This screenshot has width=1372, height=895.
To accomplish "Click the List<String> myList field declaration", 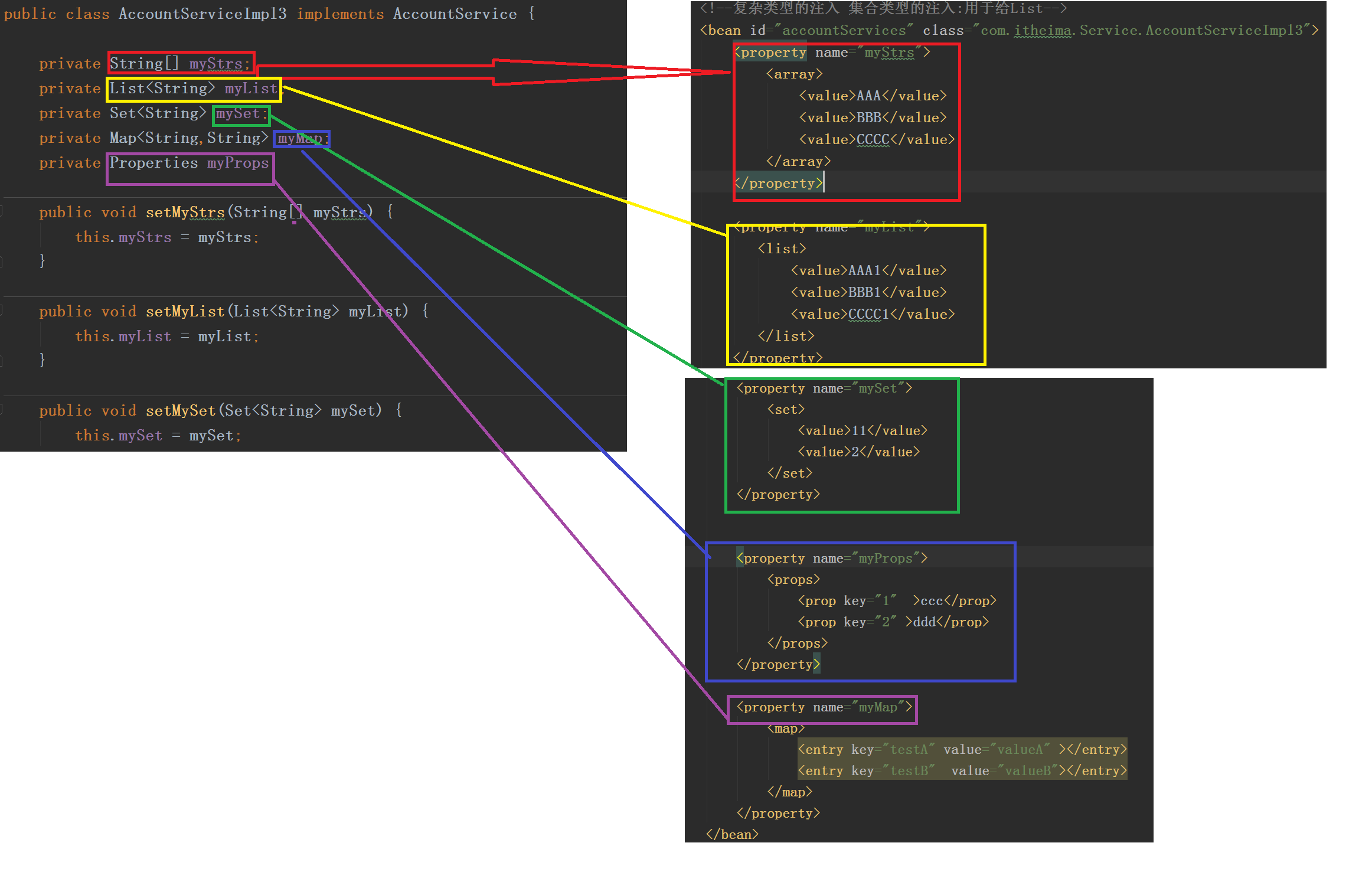I will coord(193,89).
